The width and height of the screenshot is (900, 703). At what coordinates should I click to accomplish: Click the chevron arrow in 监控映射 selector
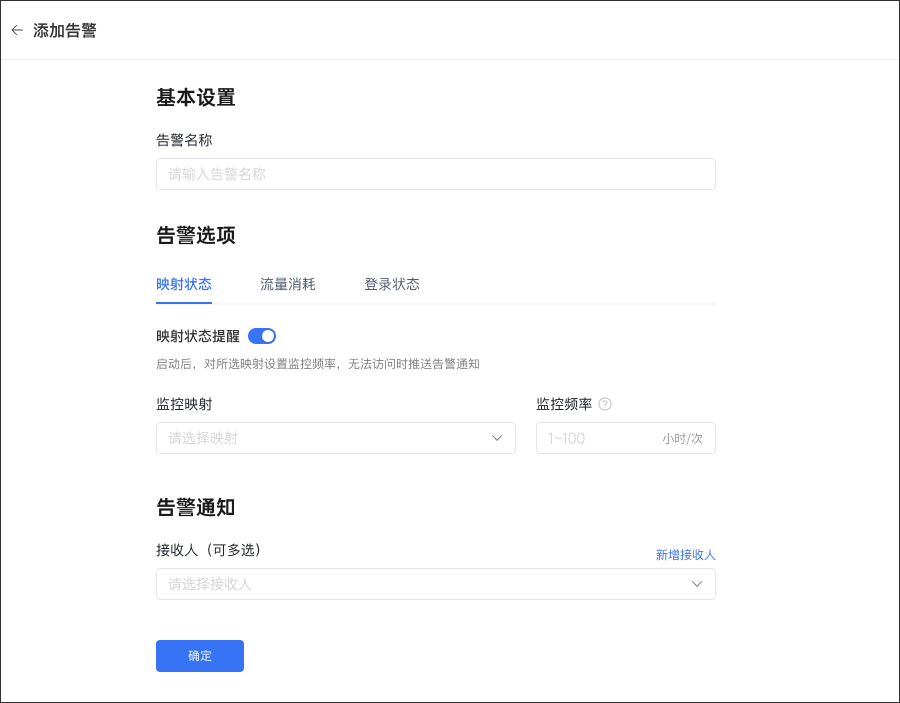pyautogui.click(x=497, y=438)
